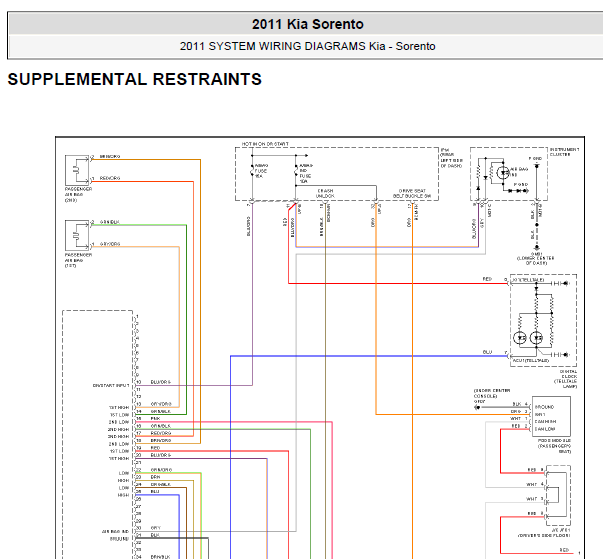Screen dimensions: 603x559
Task: Click the 'SUPPLEMENTAL RESTRAINTS' heading
Action: tap(135, 80)
